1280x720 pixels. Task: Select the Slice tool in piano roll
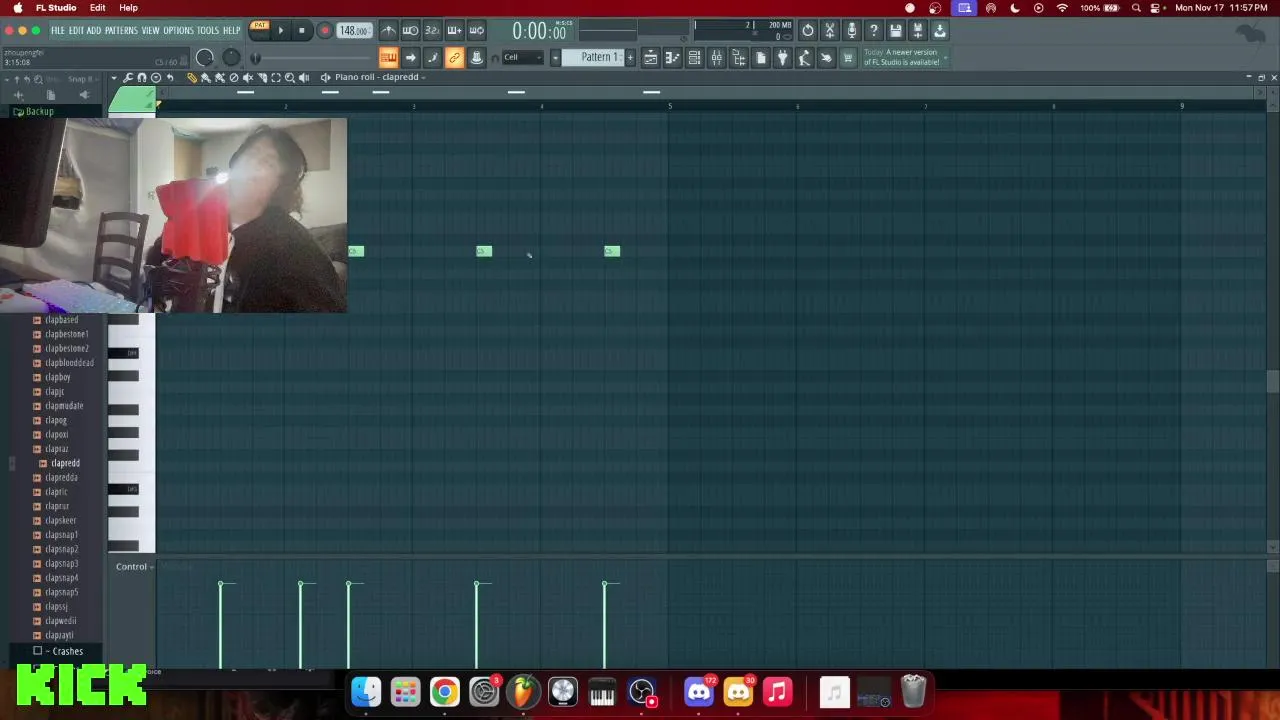[262, 77]
